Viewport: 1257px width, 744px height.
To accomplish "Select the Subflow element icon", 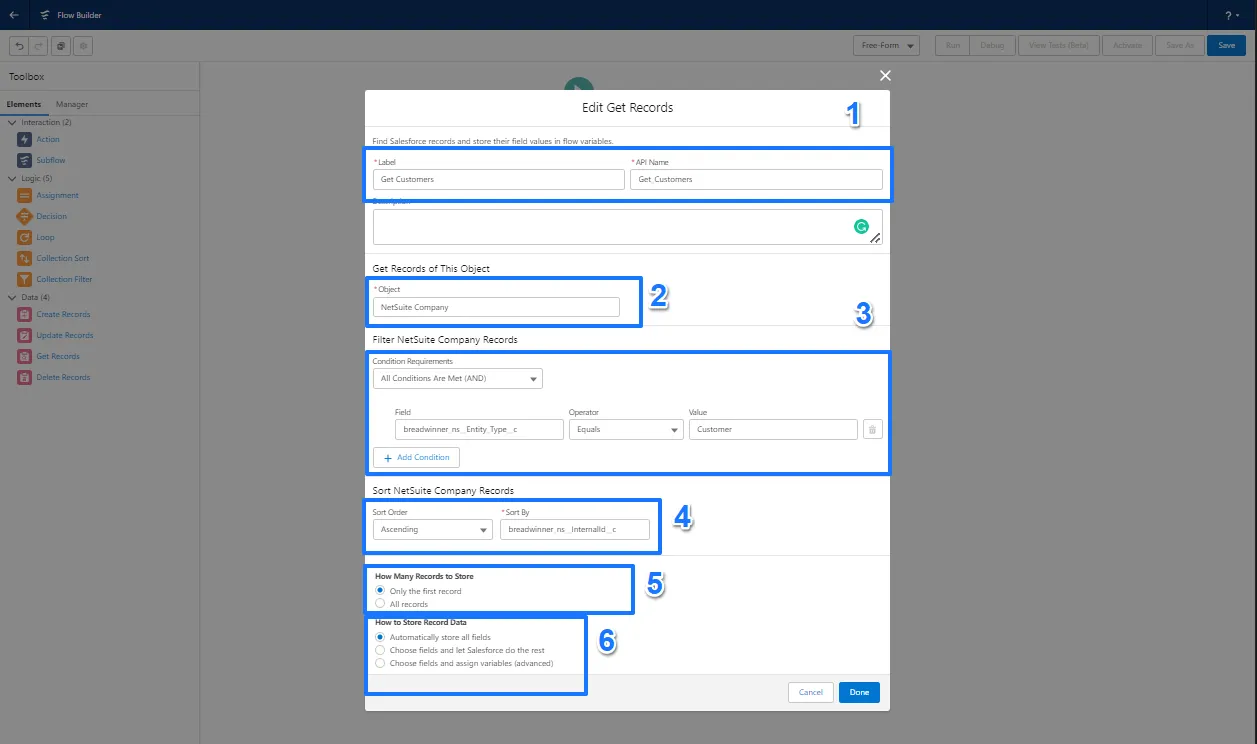I will pos(25,160).
